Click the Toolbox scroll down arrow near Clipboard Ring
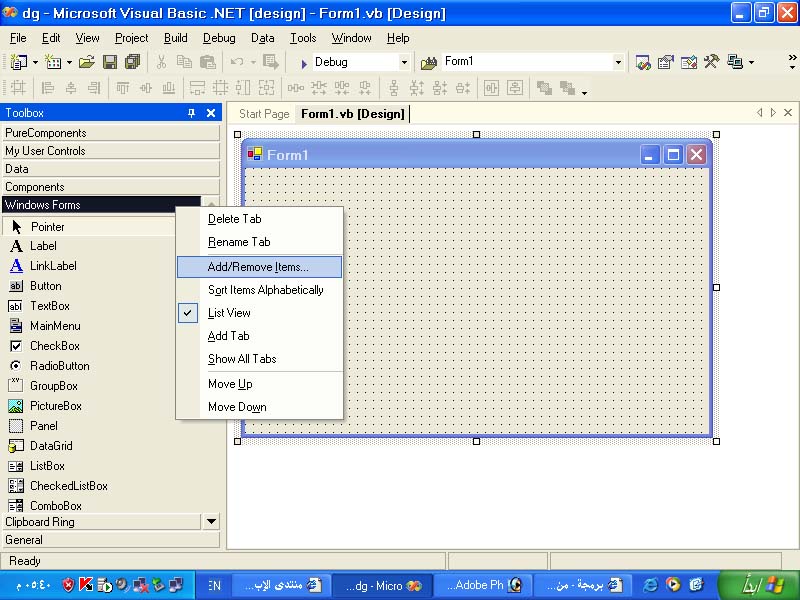 pos(211,521)
